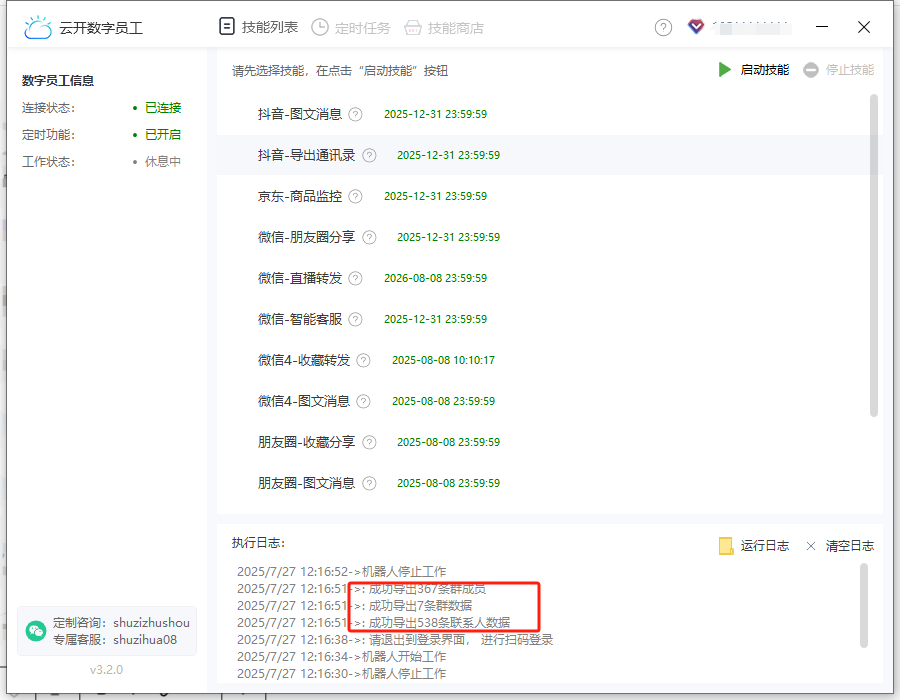Click help icon beside 微信4-收藏转发
The width and height of the screenshot is (900, 700).
coord(363,360)
